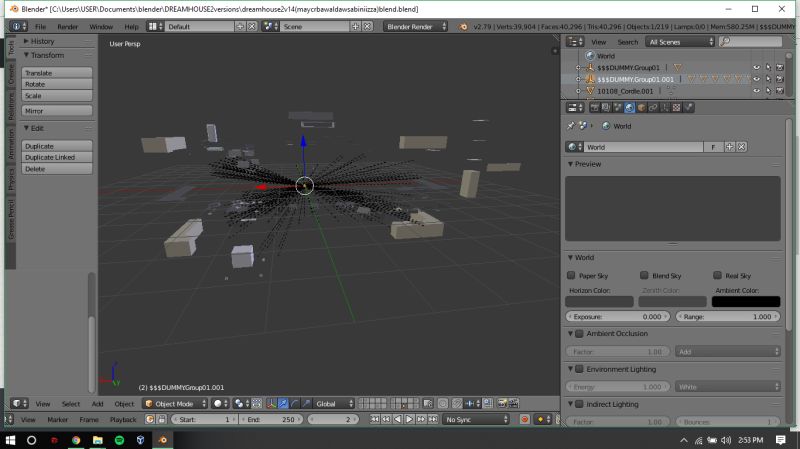Open the Texture properties checker icon
Viewport: 800px width, 449px height.
click(x=677, y=107)
